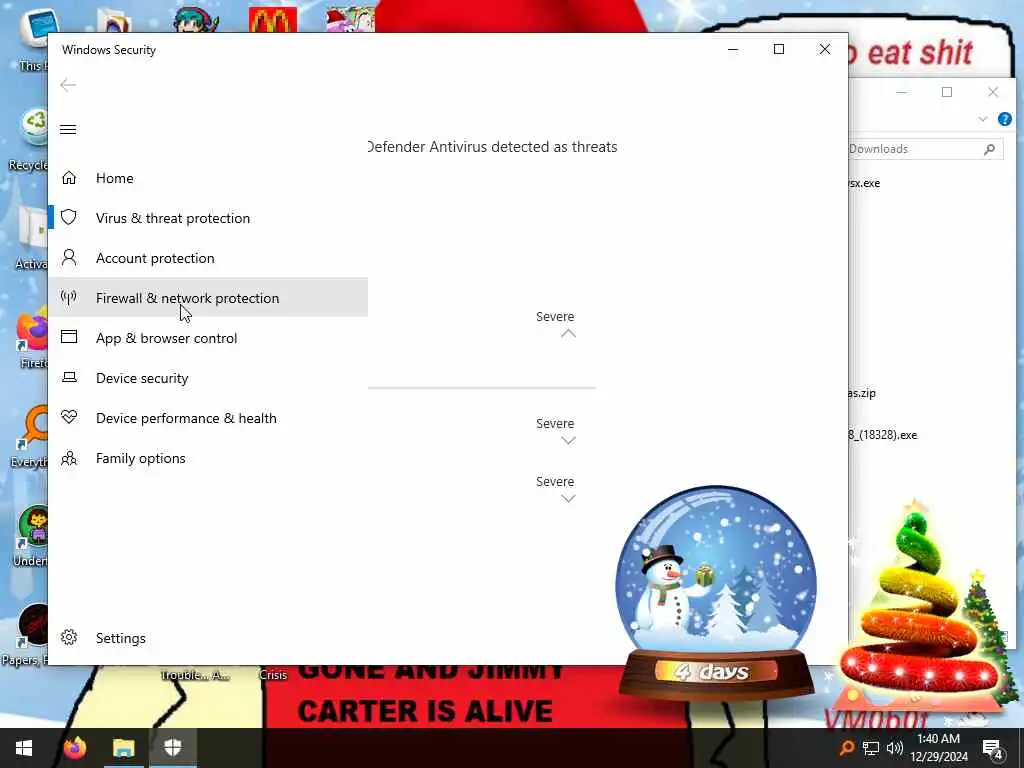Open the blue help icon in Explorer

1004,119
